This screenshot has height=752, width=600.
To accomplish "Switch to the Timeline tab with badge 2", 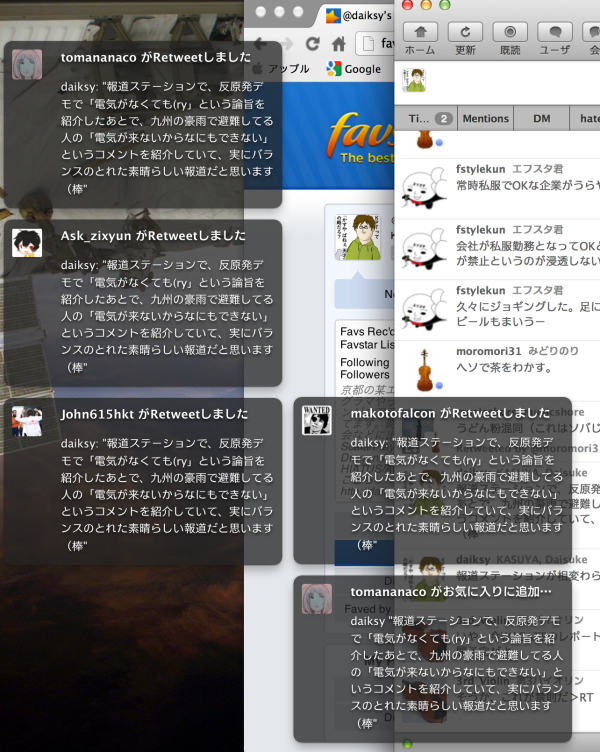I will 426,118.
